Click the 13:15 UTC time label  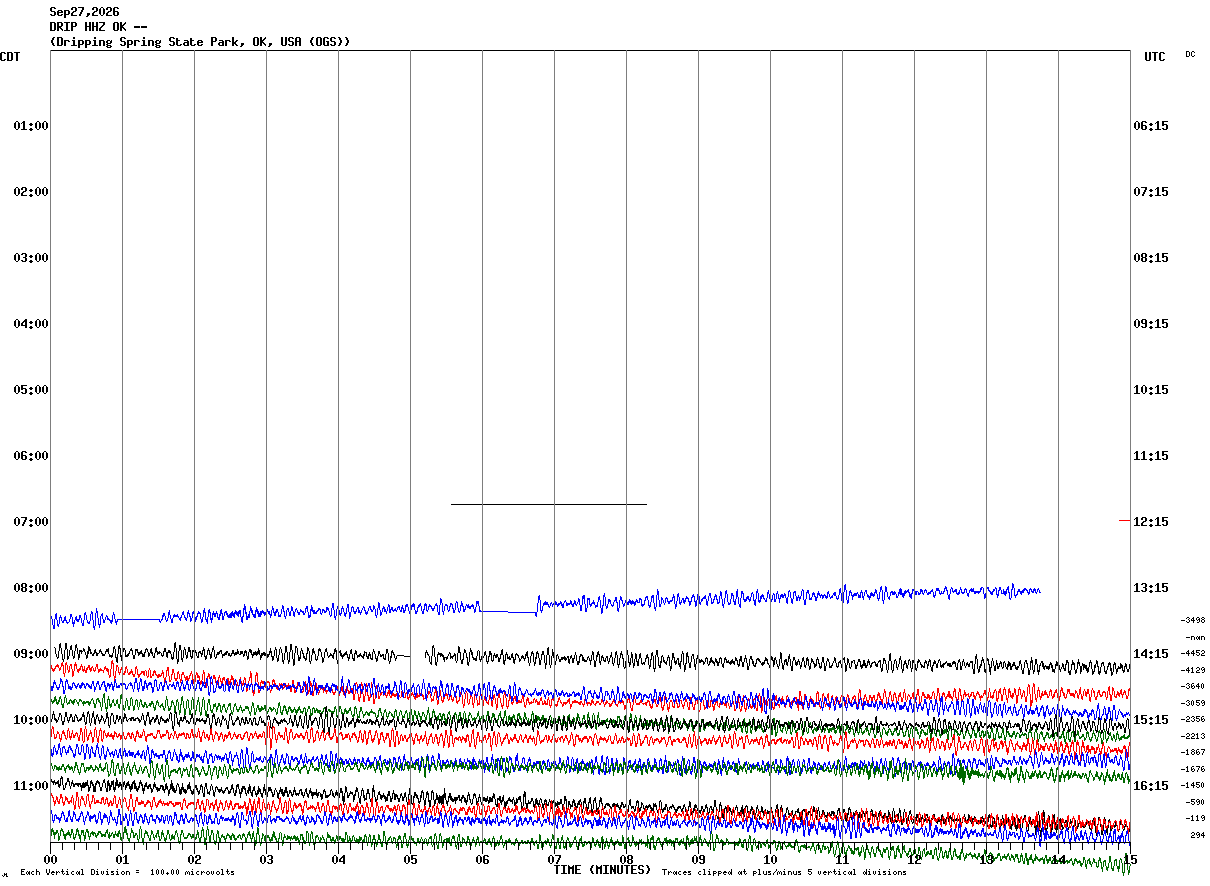1150,588
